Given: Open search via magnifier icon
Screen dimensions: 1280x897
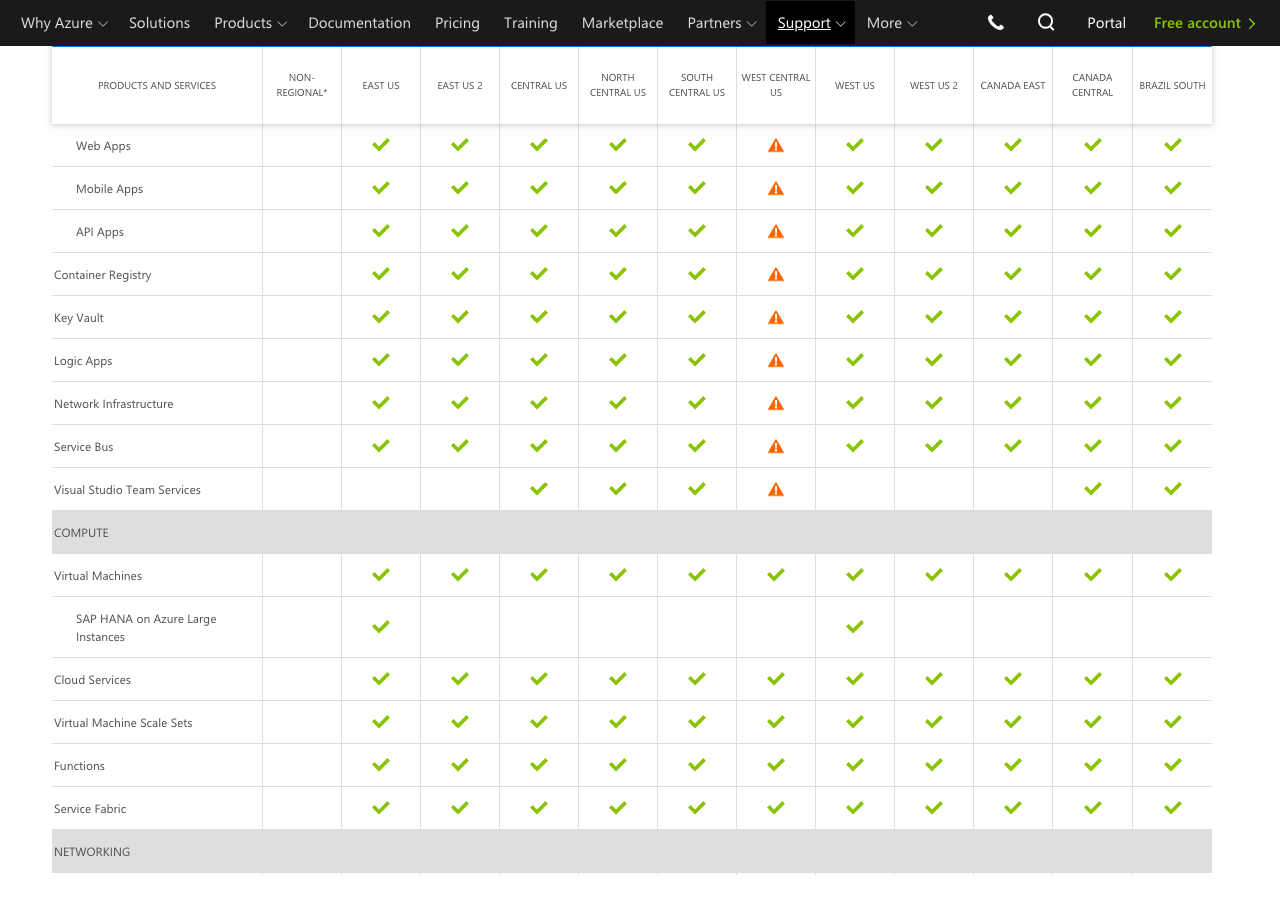Looking at the screenshot, I should [x=1046, y=22].
